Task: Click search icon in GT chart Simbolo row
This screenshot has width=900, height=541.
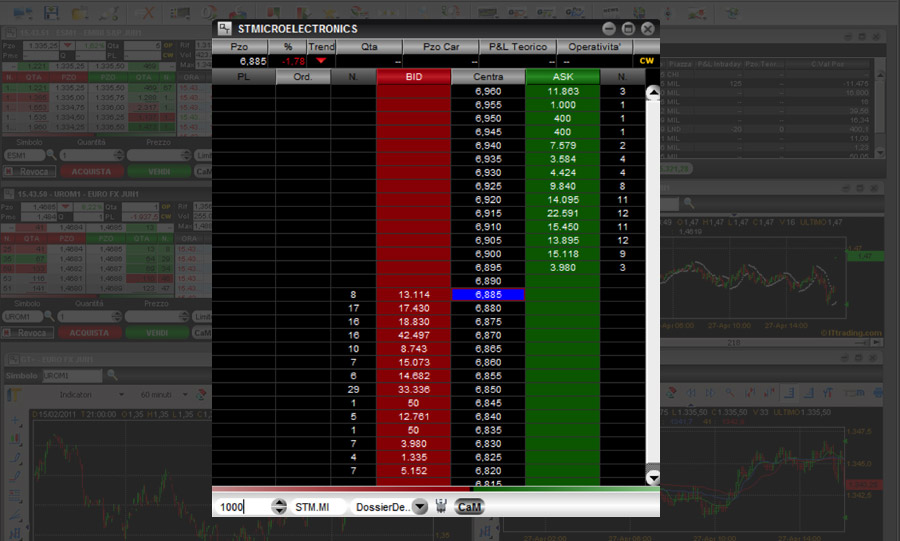Action: (112, 375)
